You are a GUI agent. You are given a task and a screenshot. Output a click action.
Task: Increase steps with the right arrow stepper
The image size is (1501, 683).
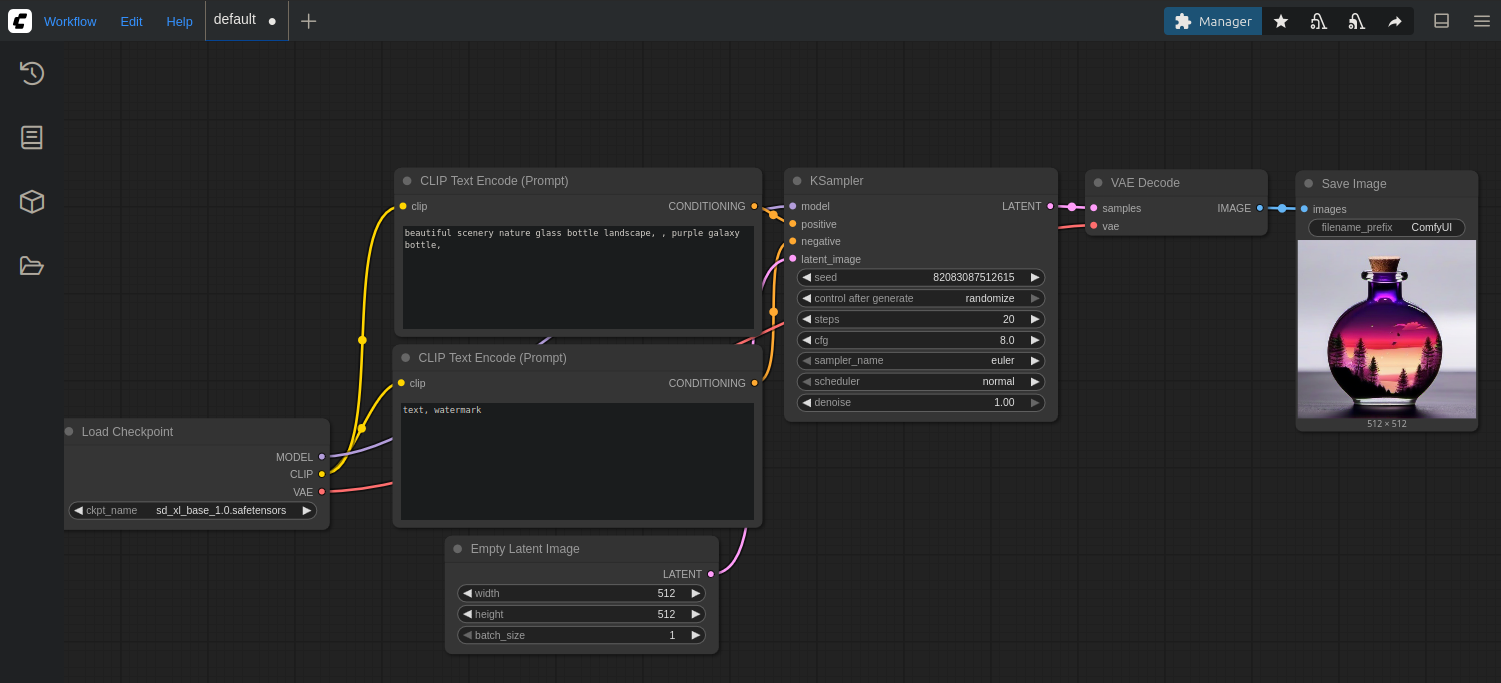[1035, 319]
